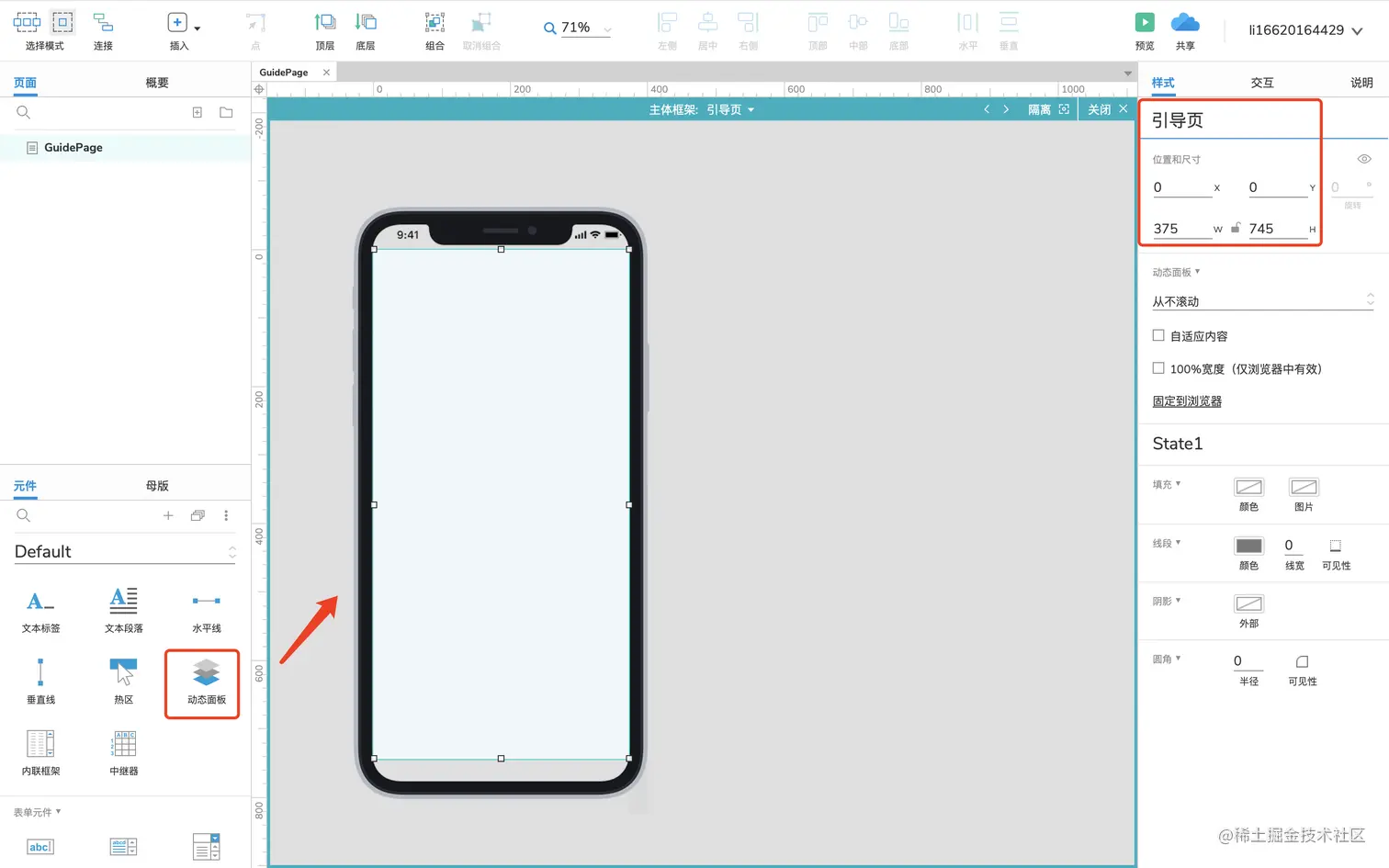Click the 插入 insert tool icon
1389x868 pixels.
177,22
